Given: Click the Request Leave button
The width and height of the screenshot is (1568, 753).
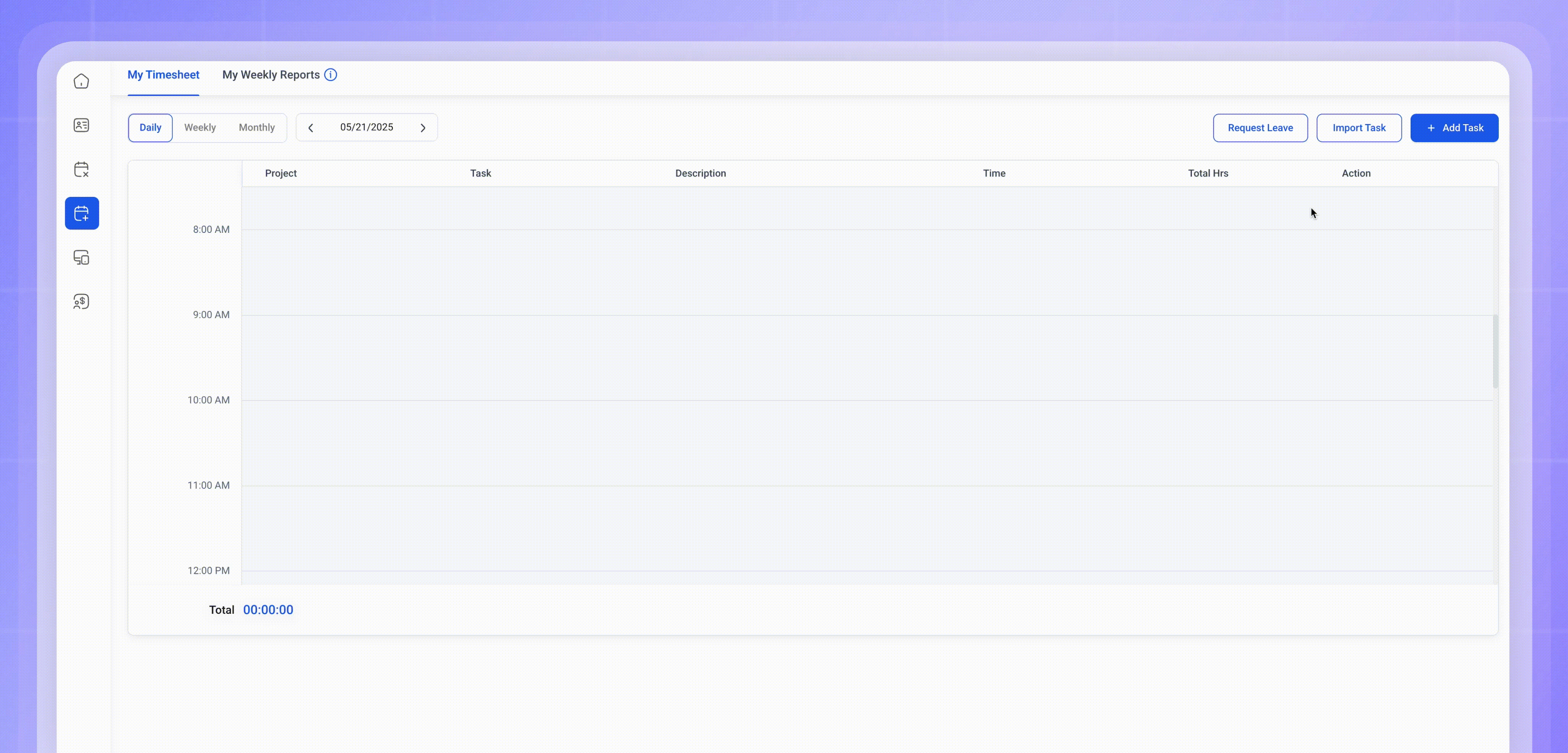Looking at the screenshot, I should click(1260, 128).
